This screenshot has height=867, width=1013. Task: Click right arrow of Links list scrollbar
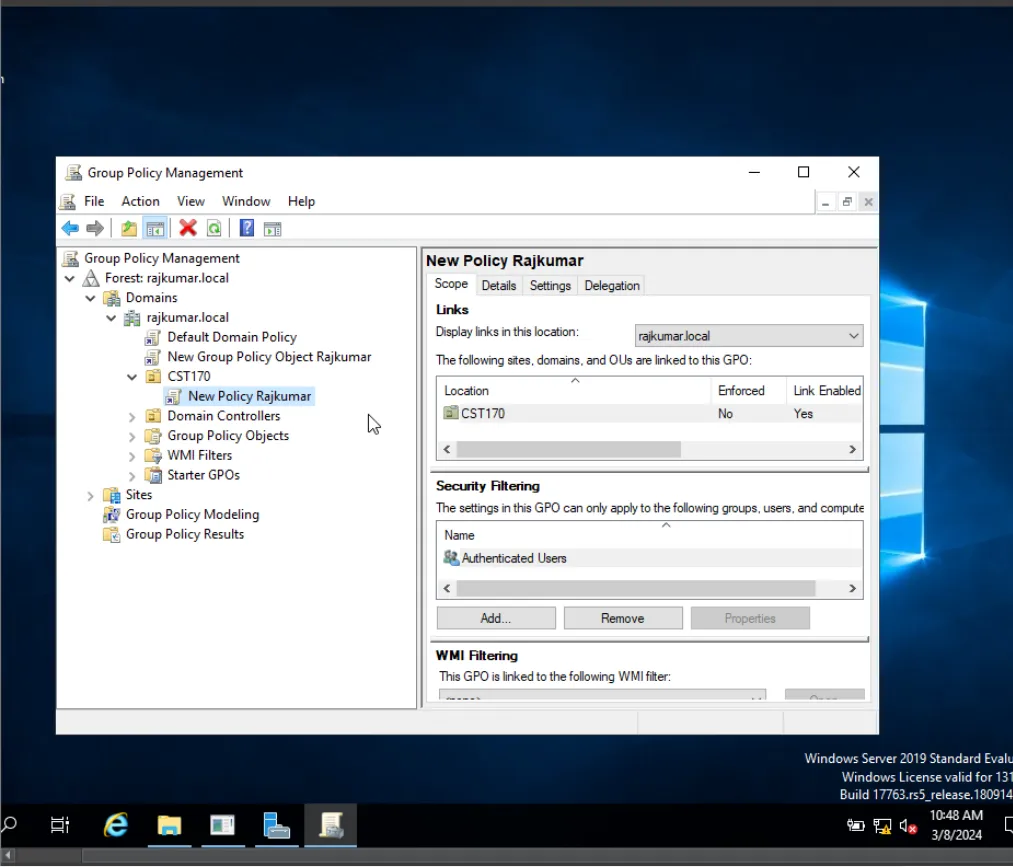[852, 449]
